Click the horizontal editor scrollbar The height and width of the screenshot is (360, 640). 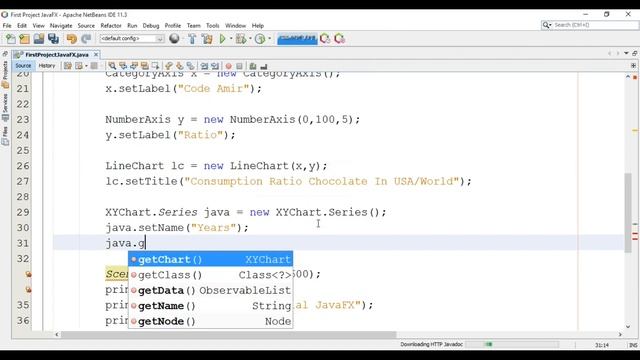[x=228, y=334]
